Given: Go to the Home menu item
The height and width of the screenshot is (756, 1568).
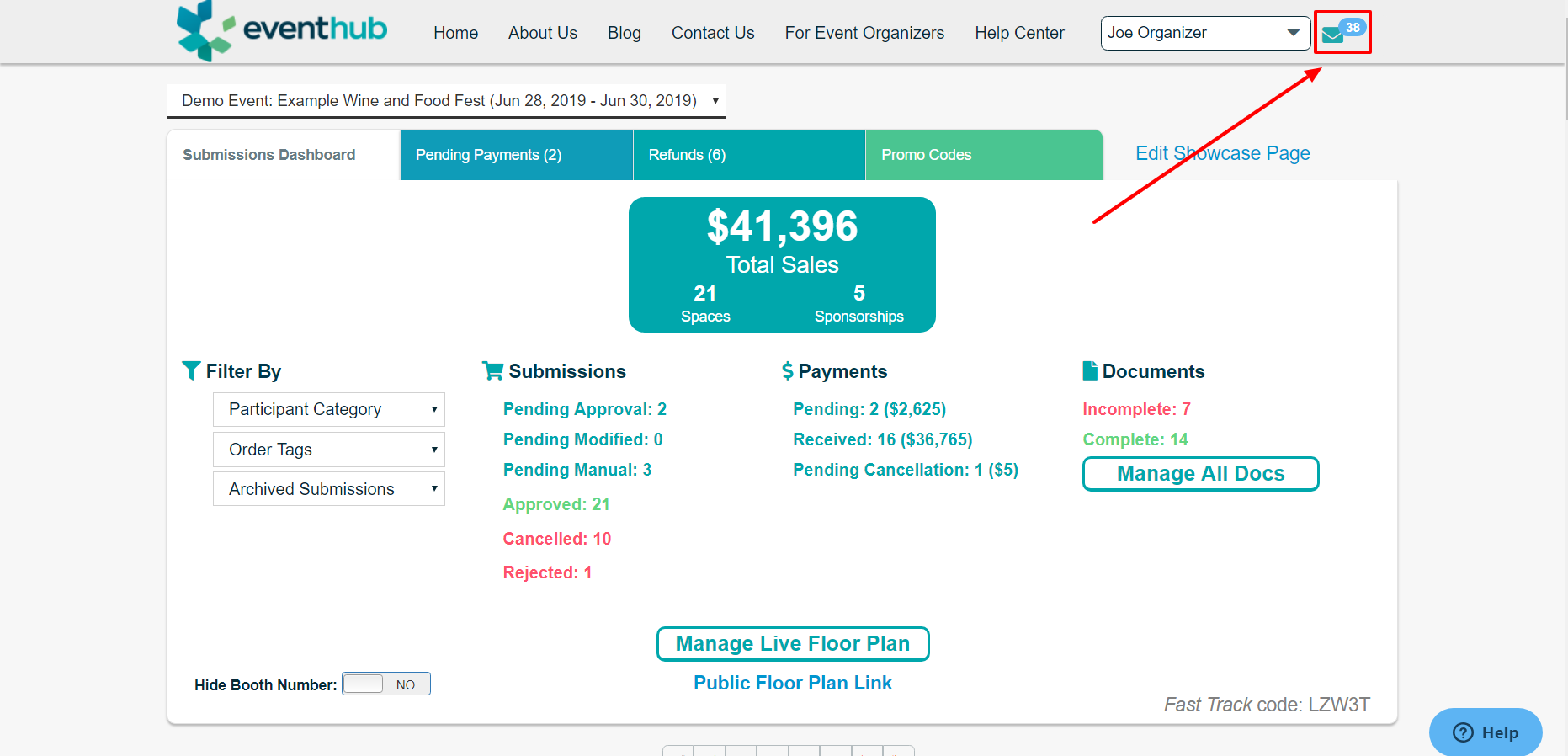Looking at the screenshot, I should (x=456, y=33).
